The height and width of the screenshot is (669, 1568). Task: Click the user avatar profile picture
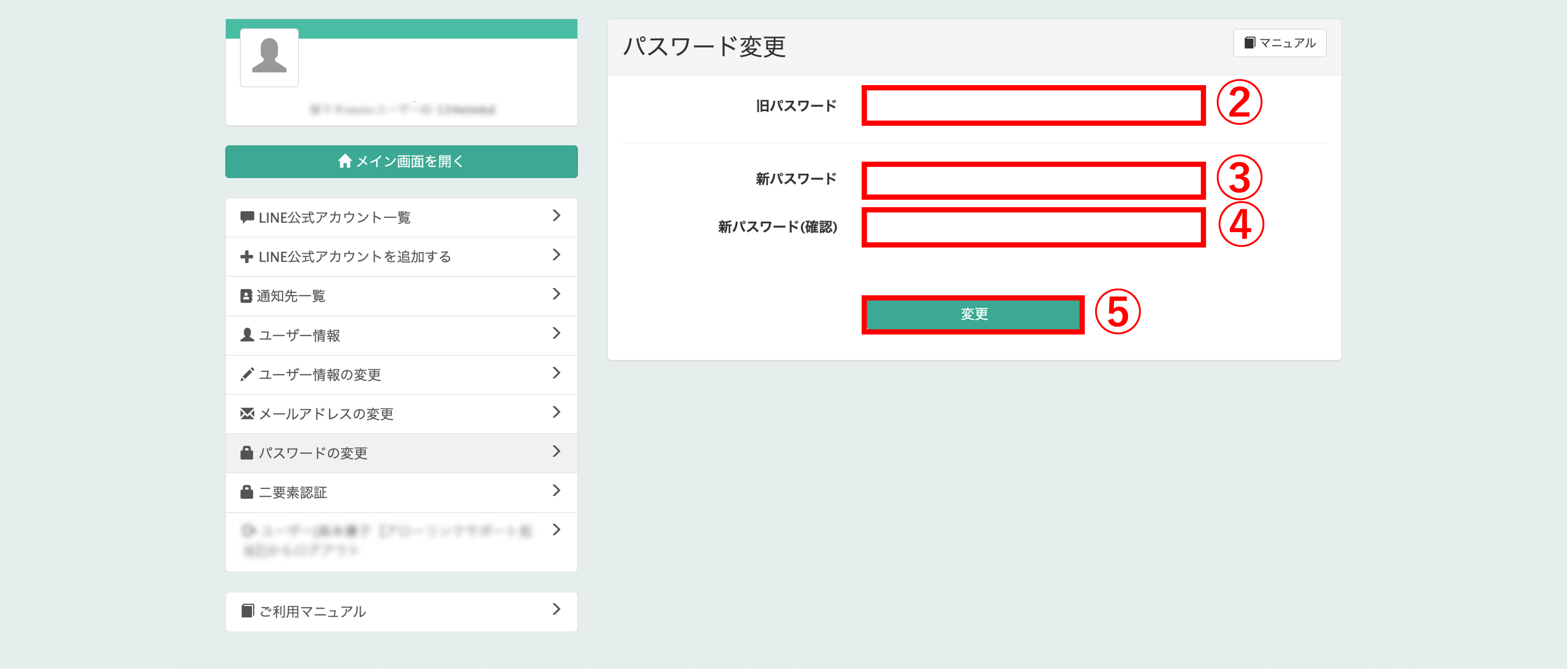coord(269,57)
